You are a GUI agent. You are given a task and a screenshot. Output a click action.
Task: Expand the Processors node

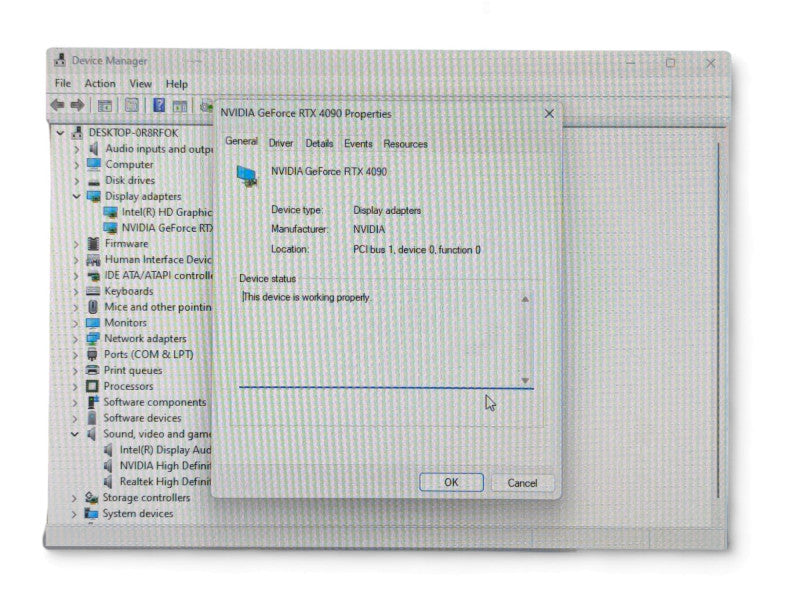coord(75,387)
